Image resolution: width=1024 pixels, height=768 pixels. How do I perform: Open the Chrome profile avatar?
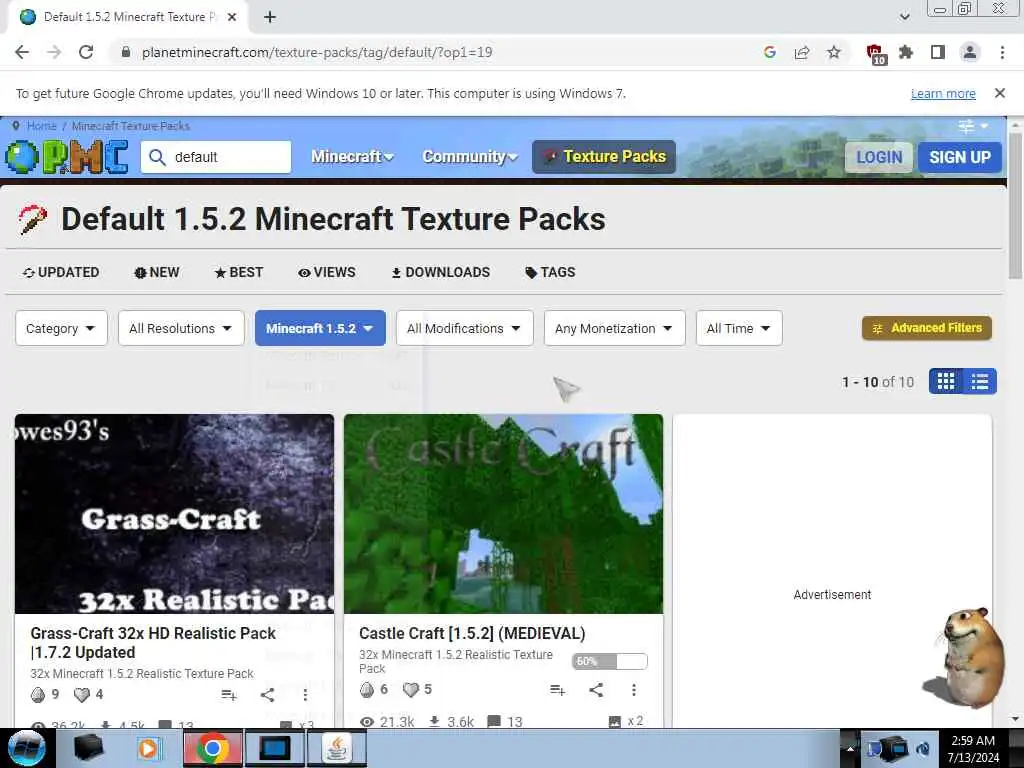[970, 52]
